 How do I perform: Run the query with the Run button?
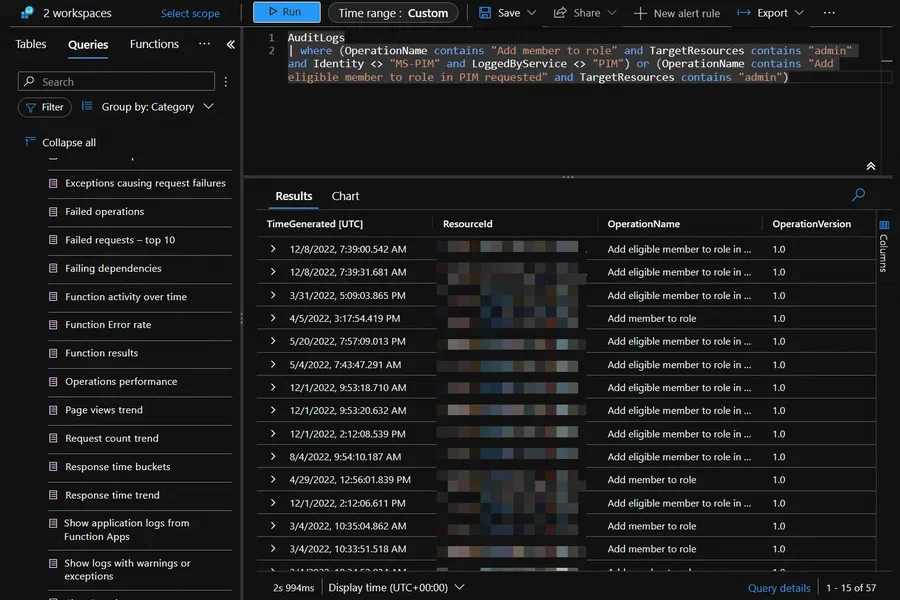coord(286,12)
